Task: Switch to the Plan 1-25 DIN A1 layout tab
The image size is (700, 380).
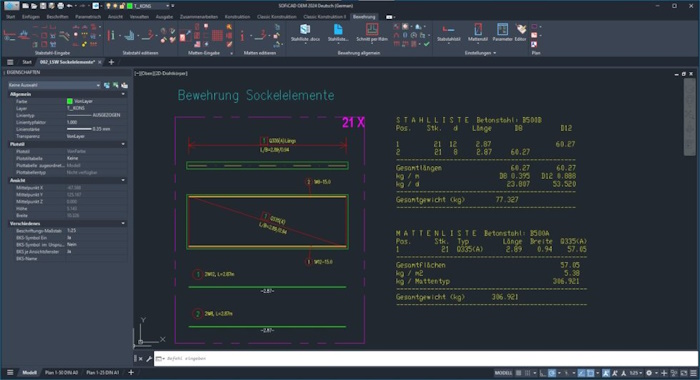Action: [103, 372]
